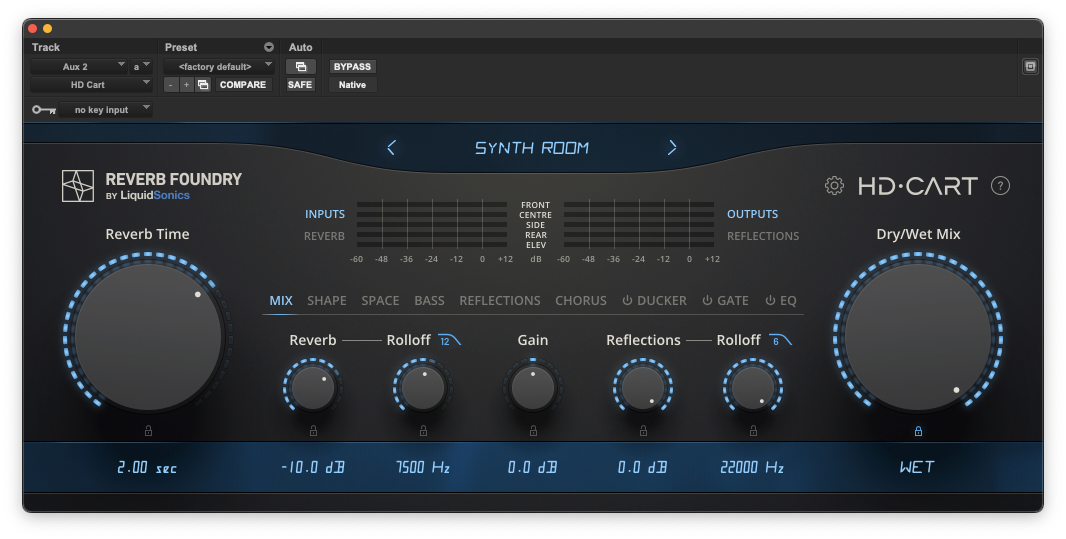
Task: Switch to the BASS tab
Action: click(x=429, y=300)
